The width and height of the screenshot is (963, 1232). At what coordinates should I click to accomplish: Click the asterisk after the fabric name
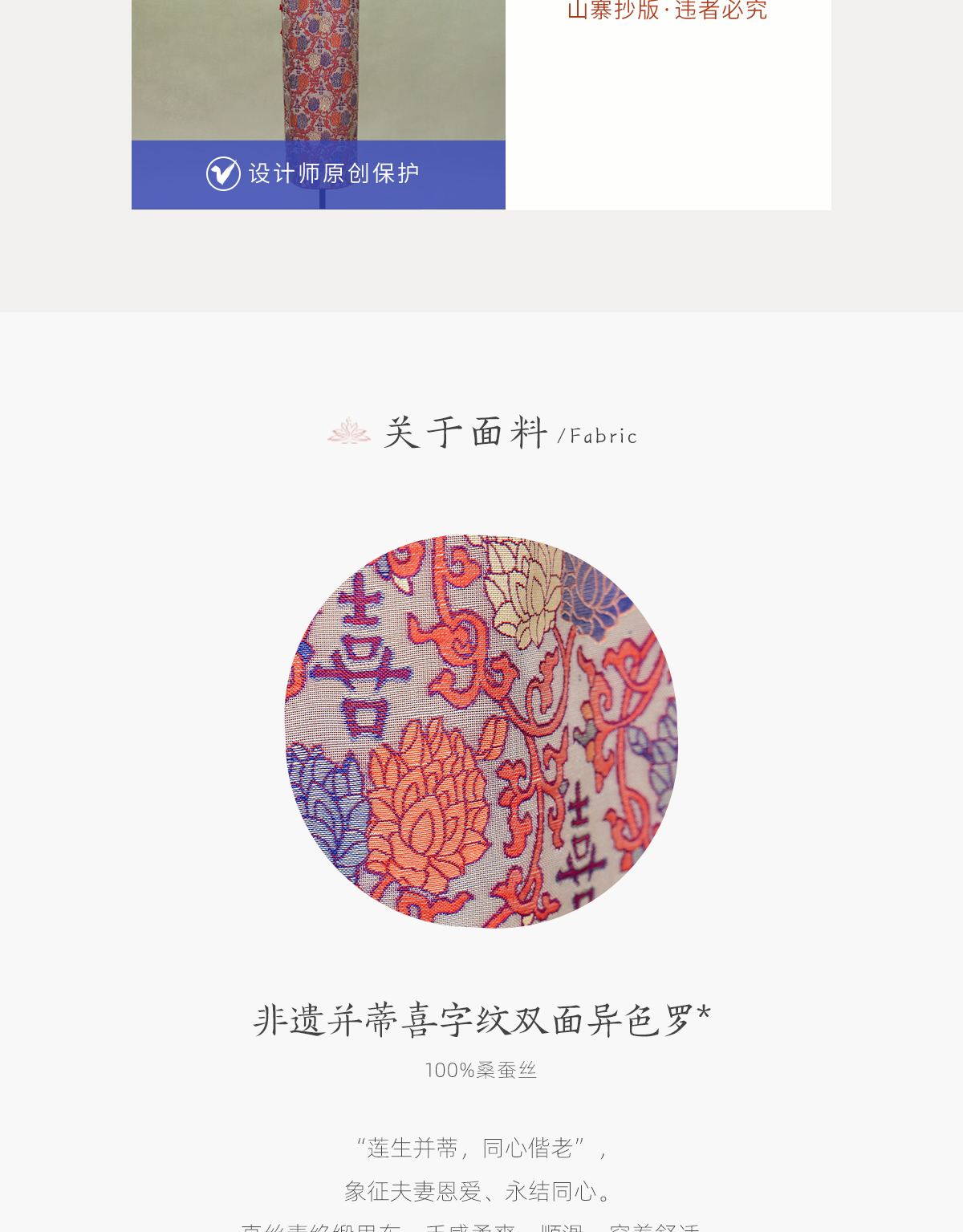704,1013
